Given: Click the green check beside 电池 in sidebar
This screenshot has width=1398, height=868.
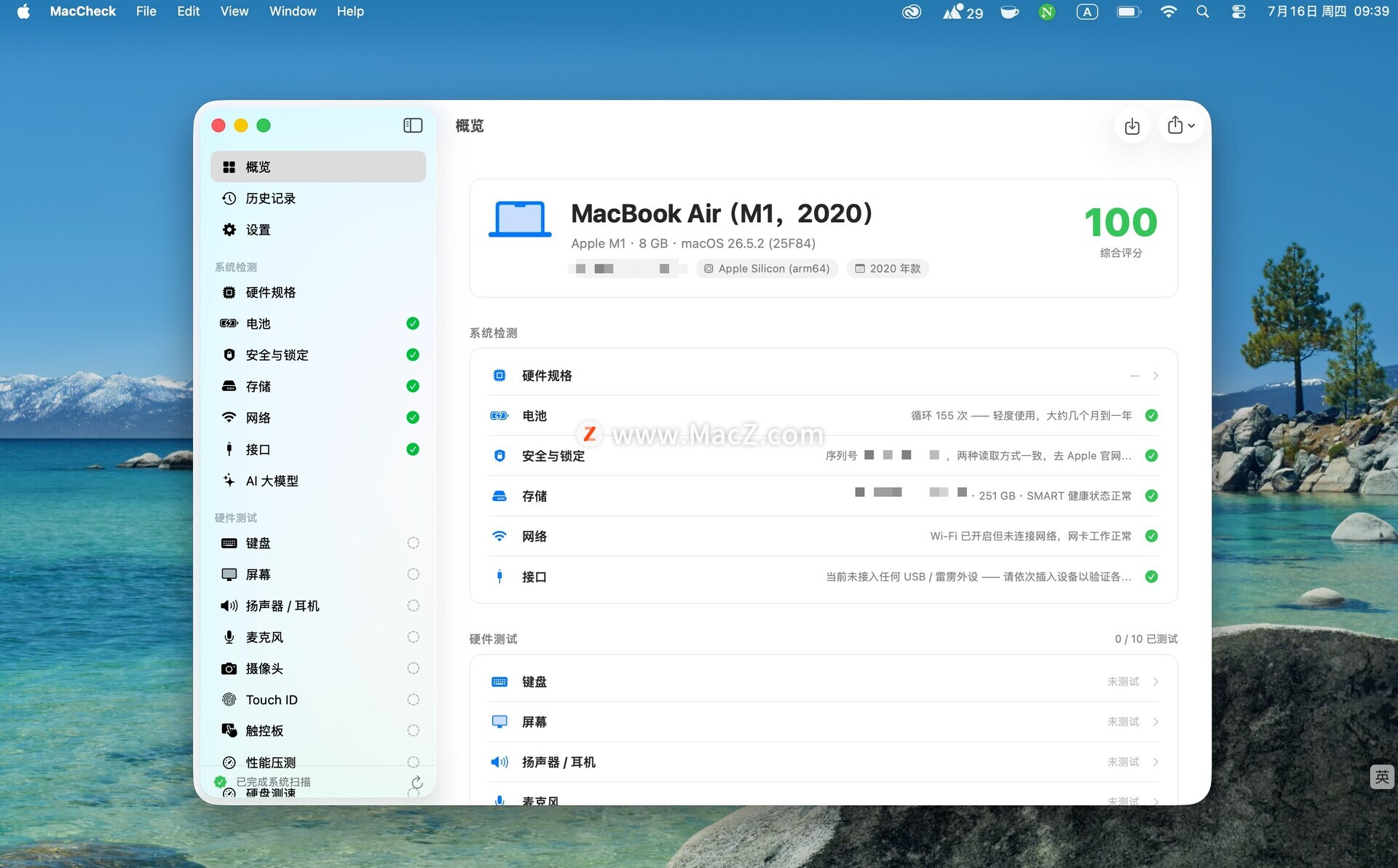Looking at the screenshot, I should coord(413,323).
